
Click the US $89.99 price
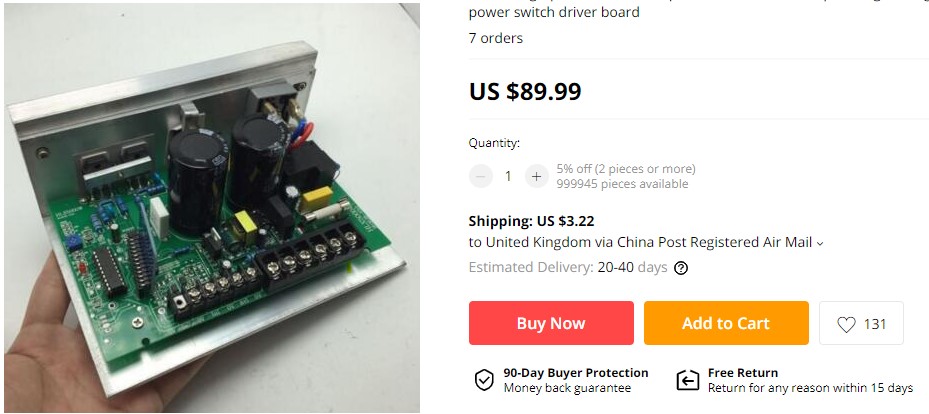pos(525,91)
